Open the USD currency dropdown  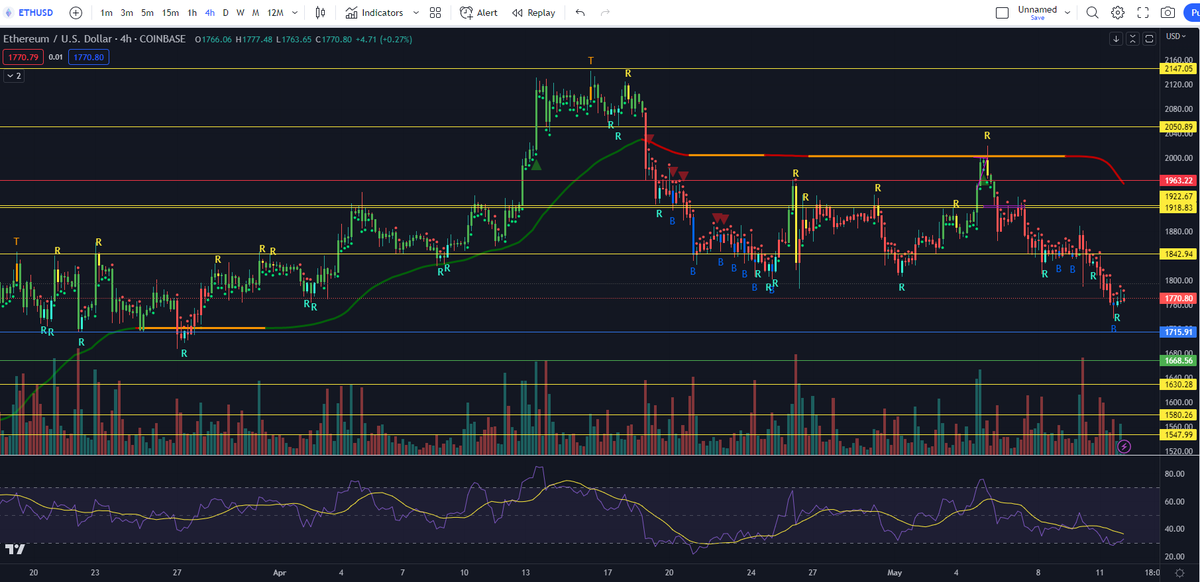pos(1174,35)
